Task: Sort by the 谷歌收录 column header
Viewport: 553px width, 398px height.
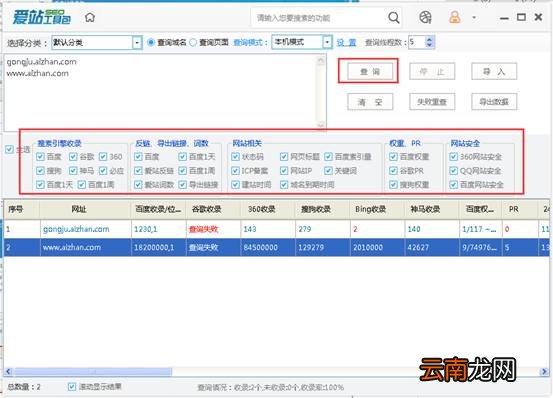Action: [213, 209]
